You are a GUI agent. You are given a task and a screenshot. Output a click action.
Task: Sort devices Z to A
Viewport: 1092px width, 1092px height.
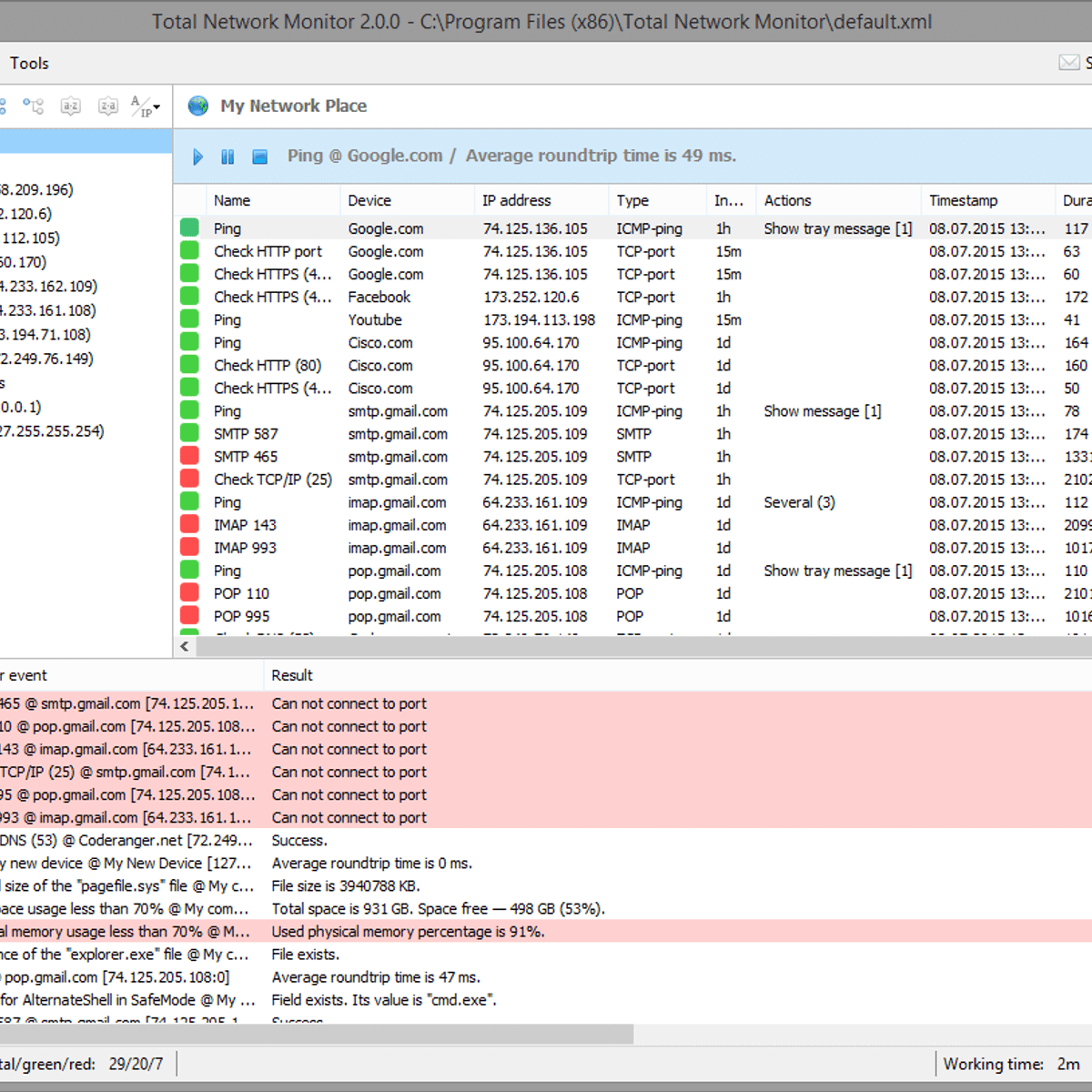coord(108,106)
